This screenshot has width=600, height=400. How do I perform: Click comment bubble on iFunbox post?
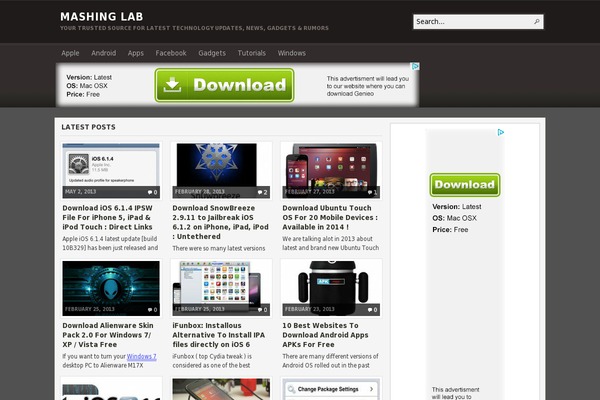[262, 310]
